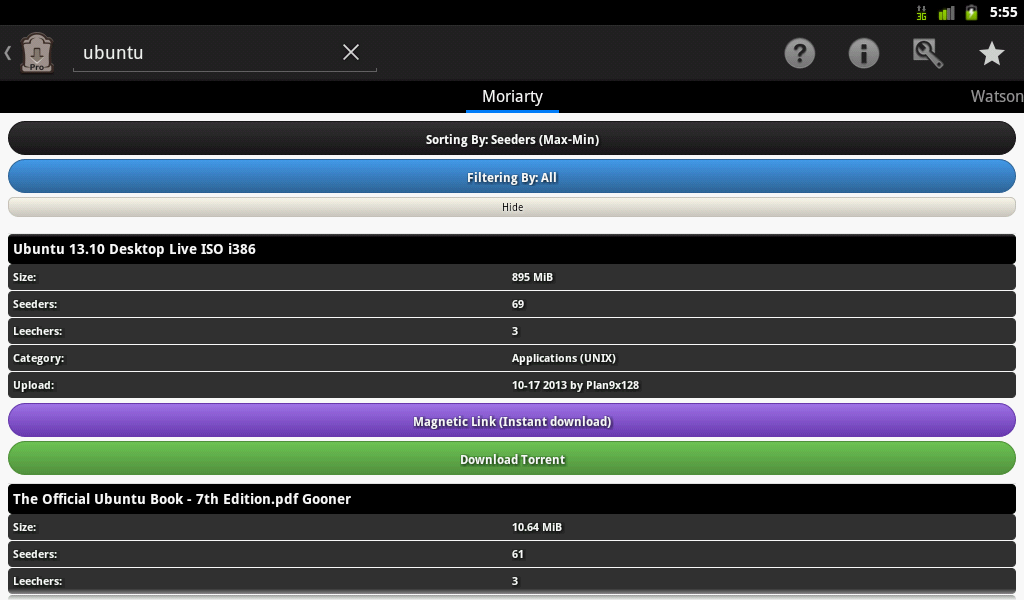
Task: Open the help question mark icon
Action: coord(799,54)
